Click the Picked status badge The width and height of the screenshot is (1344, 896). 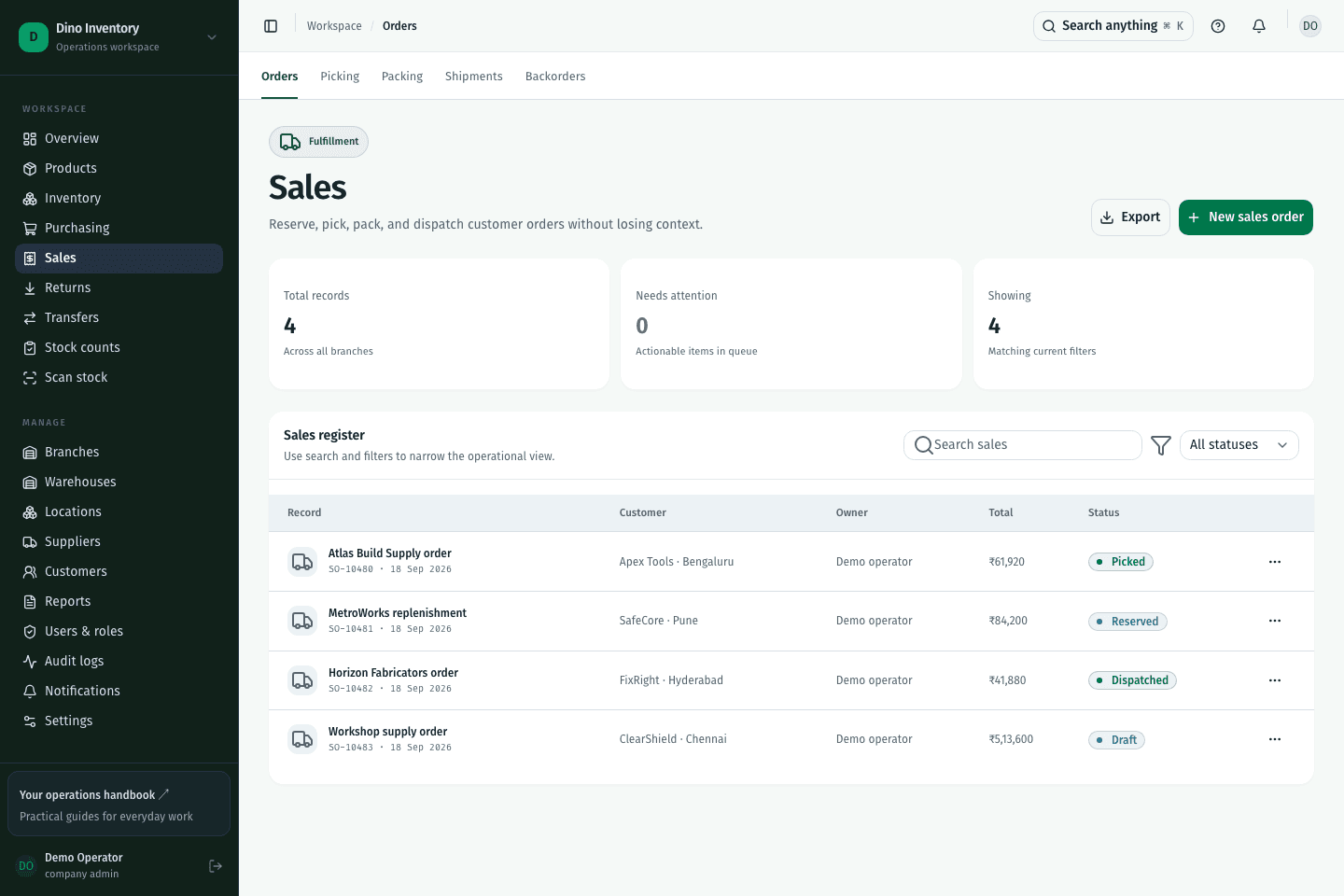tap(1121, 562)
